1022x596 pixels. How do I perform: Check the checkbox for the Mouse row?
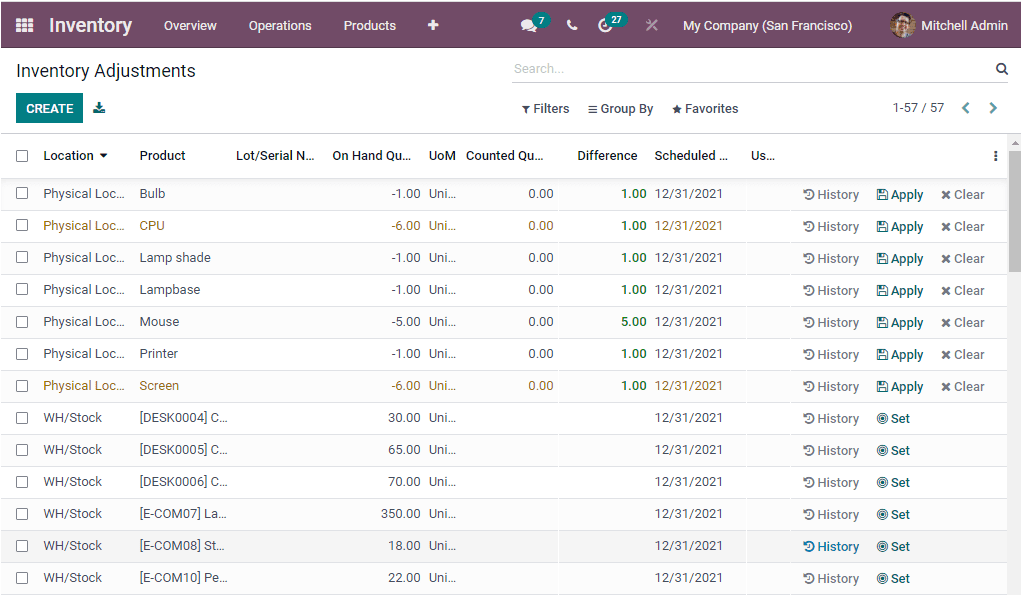[x=22, y=322]
